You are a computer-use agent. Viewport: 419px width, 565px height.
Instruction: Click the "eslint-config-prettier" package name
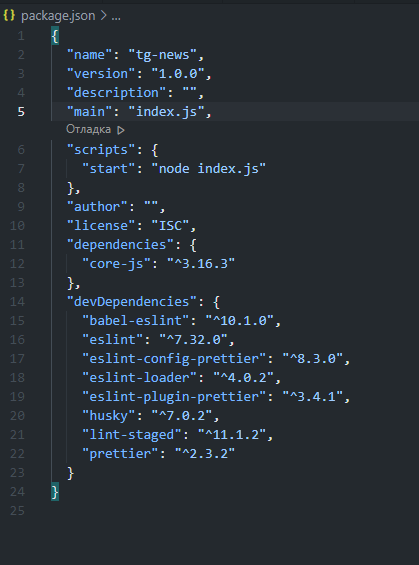174,359
